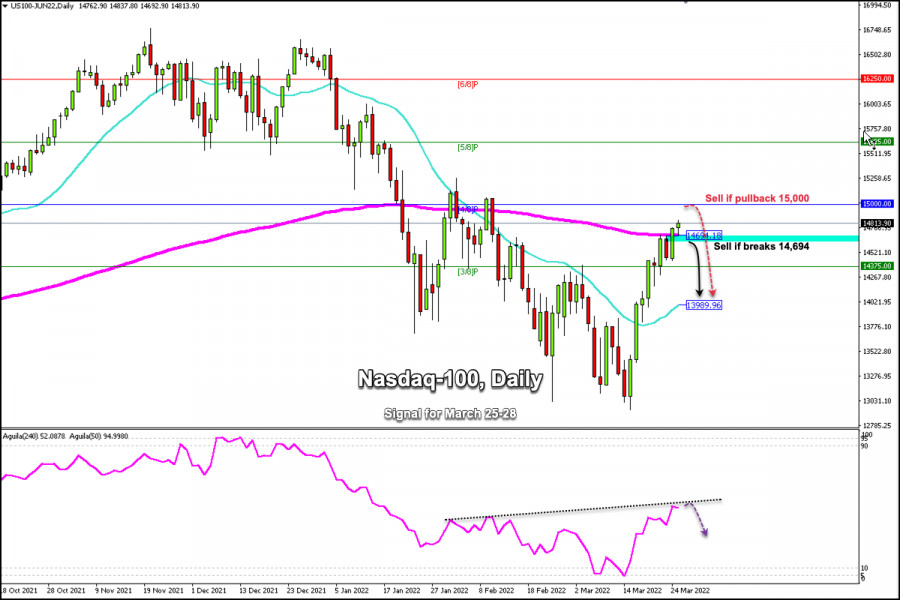This screenshot has width=900, height=600.
Task: Click the 16003.65 price axis value
Action: [877, 104]
